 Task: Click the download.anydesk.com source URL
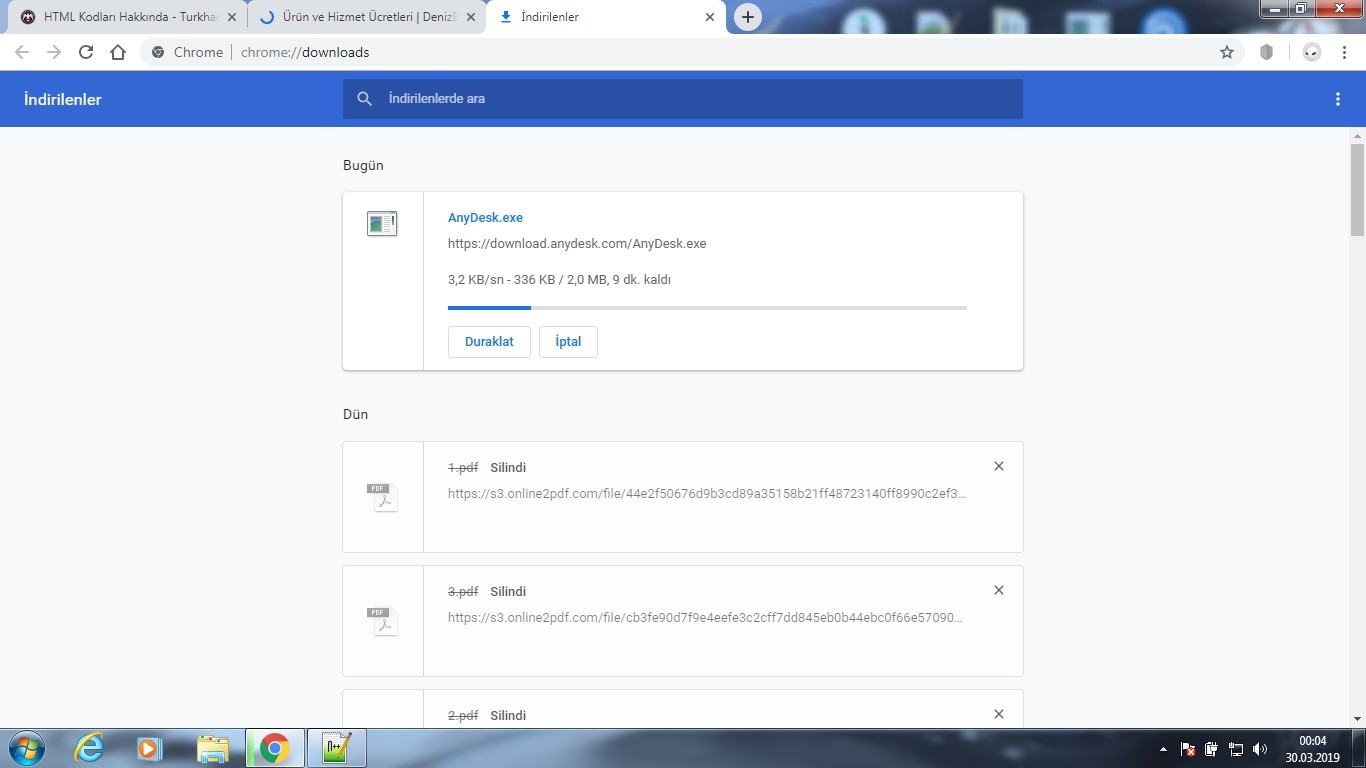click(x=577, y=243)
